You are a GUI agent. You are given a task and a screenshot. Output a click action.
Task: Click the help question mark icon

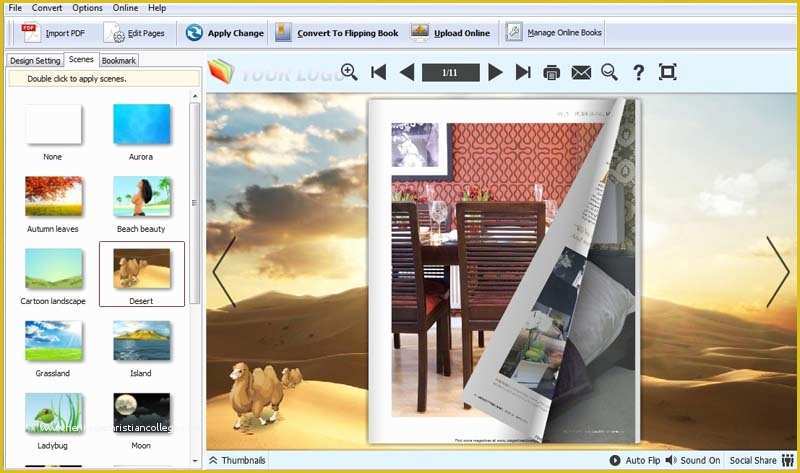coord(638,72)
